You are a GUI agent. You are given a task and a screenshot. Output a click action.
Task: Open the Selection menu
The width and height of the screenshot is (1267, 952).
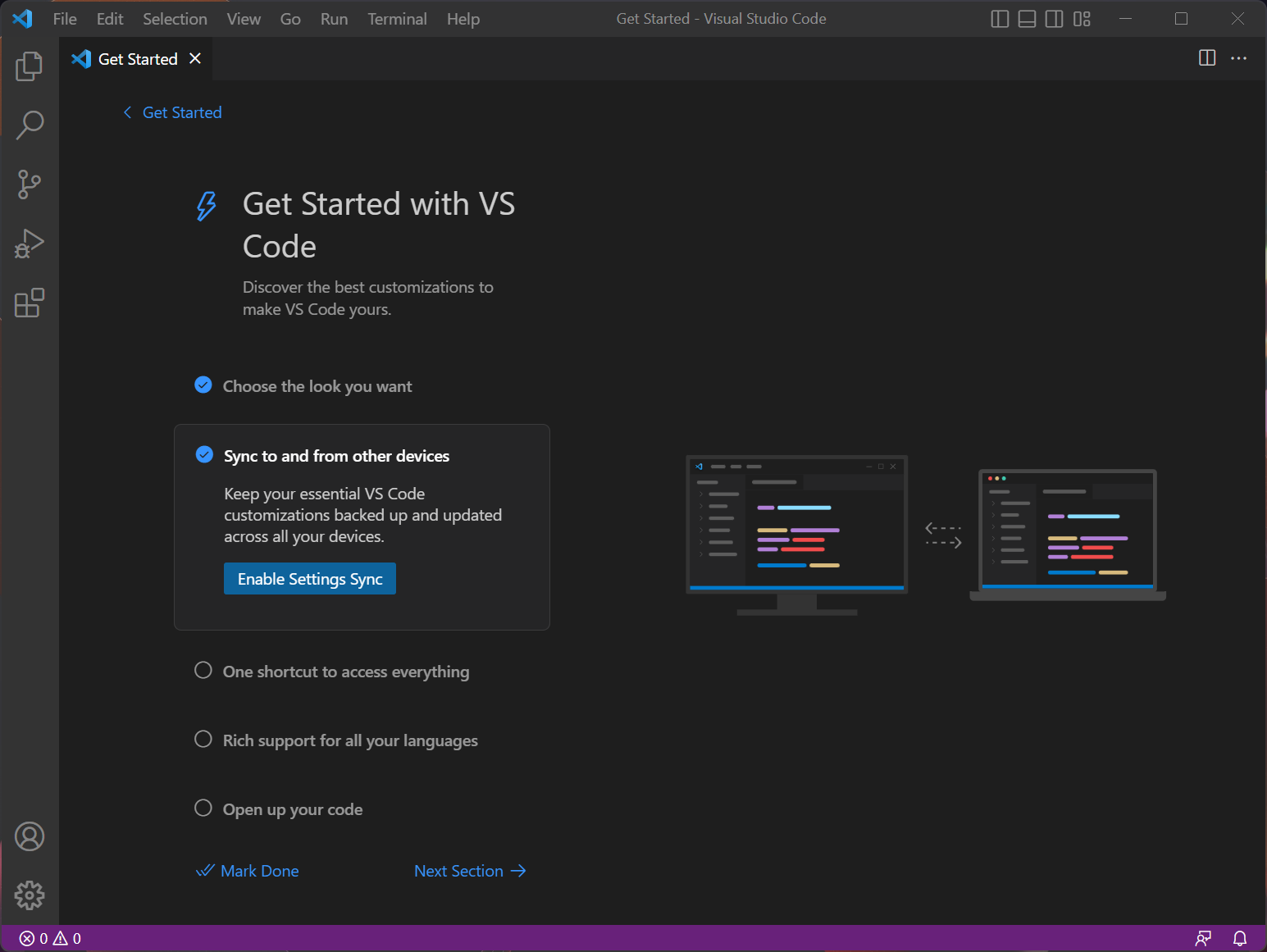(x=175, y=19)
